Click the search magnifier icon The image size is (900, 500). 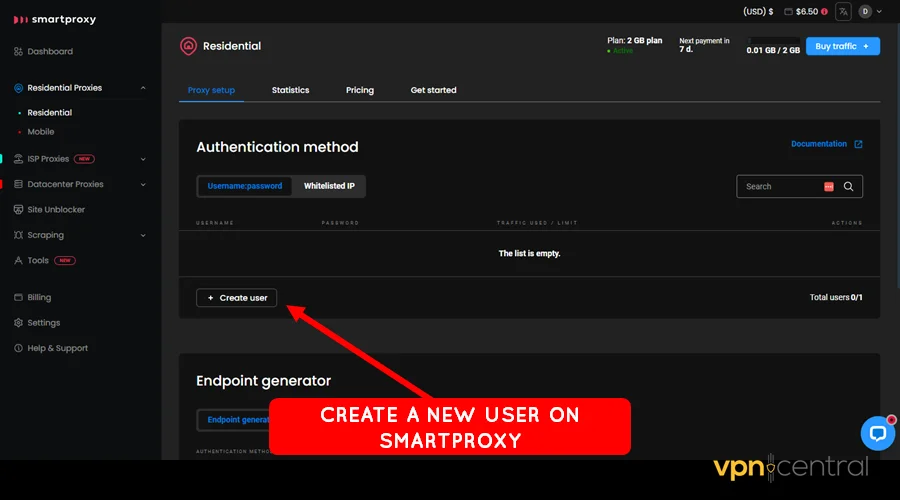click(x=848, y=187)
